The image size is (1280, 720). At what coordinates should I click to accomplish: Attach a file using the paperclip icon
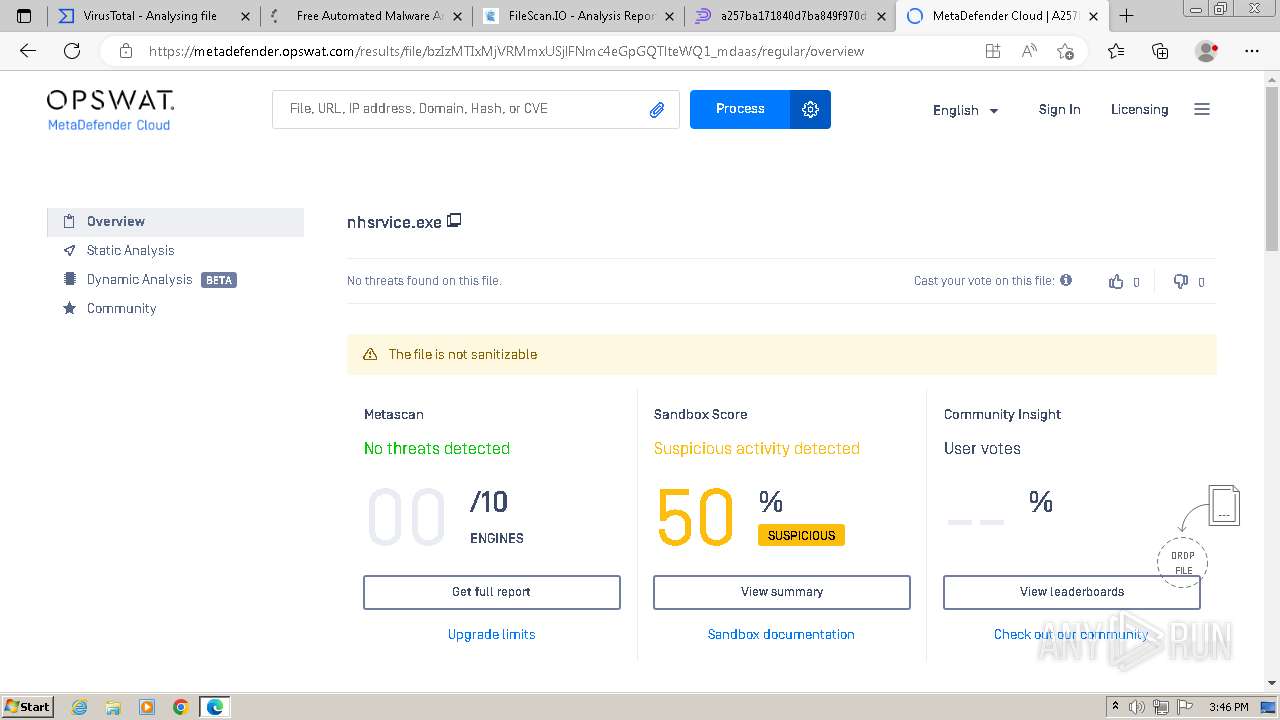657,110
